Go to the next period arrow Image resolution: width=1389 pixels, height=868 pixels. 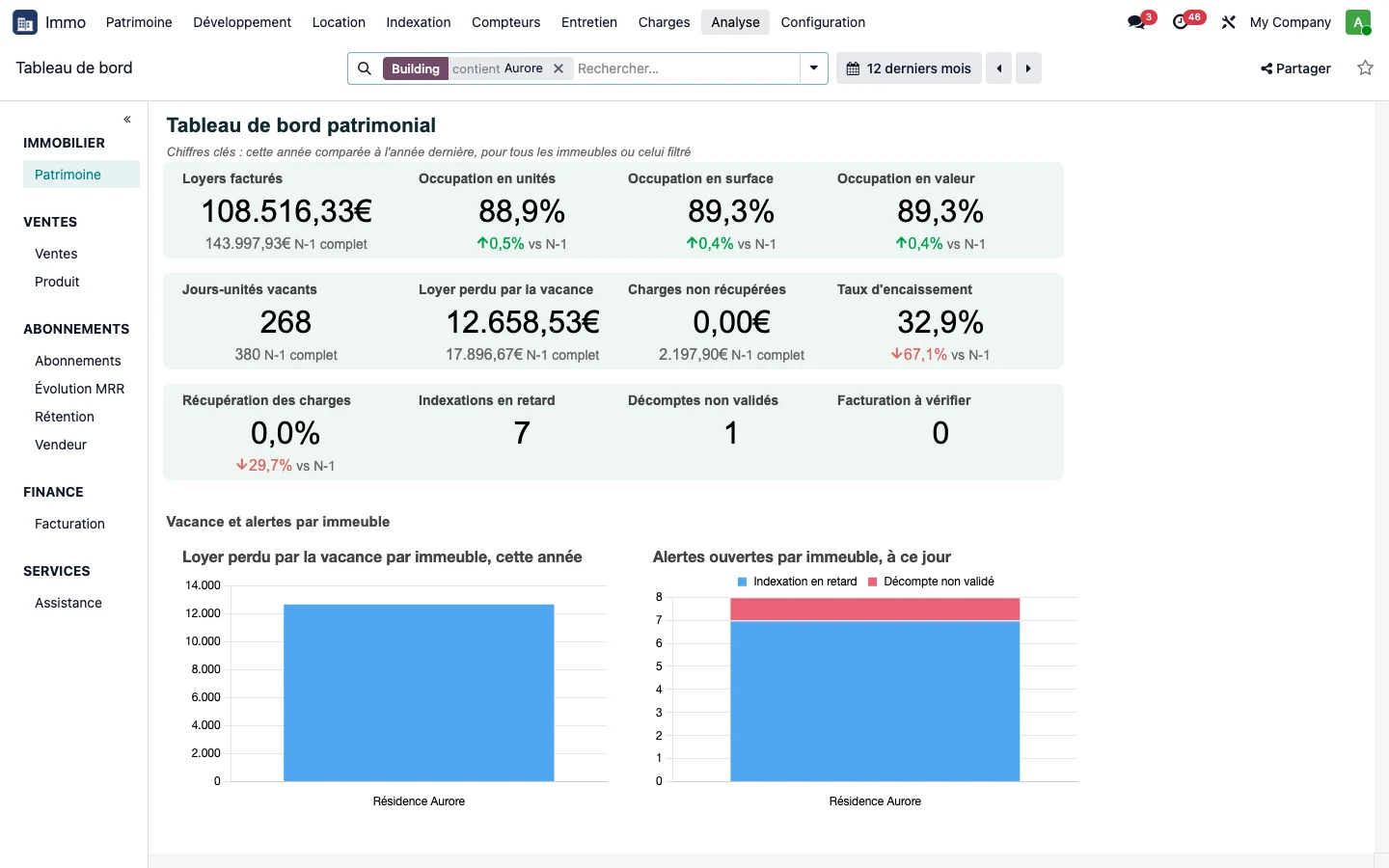[1028, 68]
